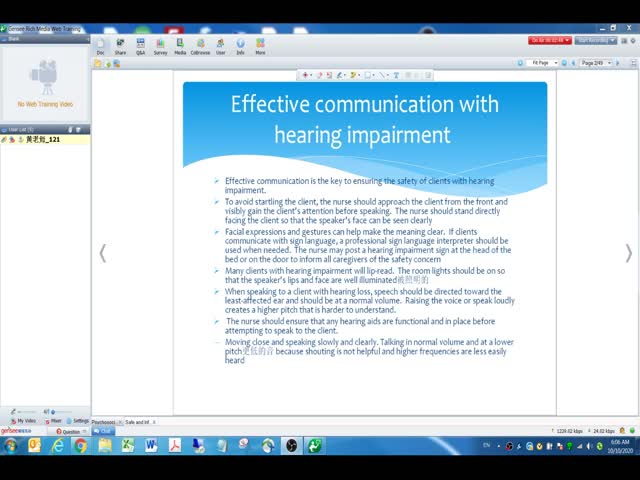The height and width of the screenshot is (480, 640).
Task: Launch the Survey tool
Action: point(160,46)
